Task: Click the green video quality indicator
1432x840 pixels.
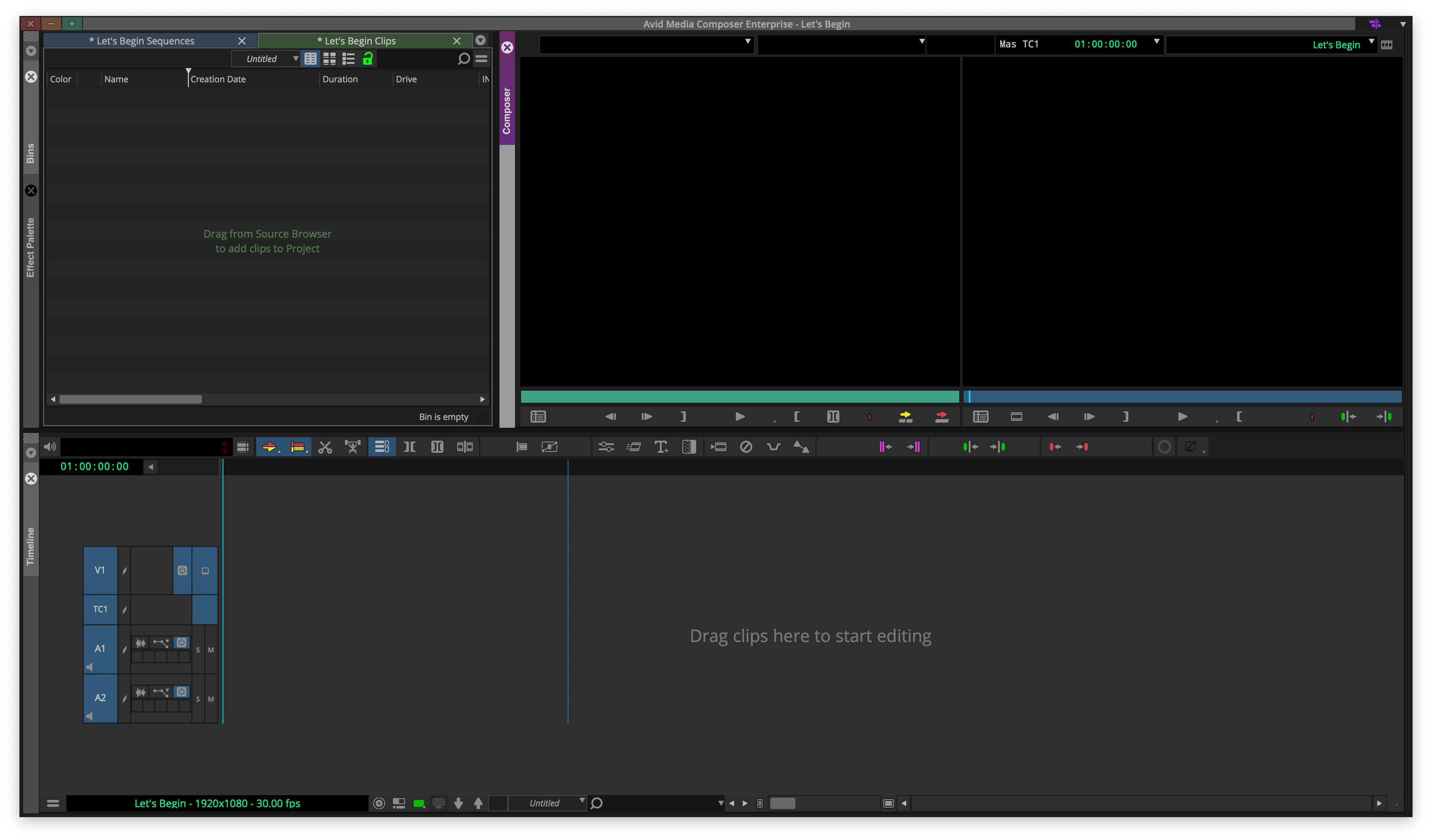Action: click(x=419, y=803)
